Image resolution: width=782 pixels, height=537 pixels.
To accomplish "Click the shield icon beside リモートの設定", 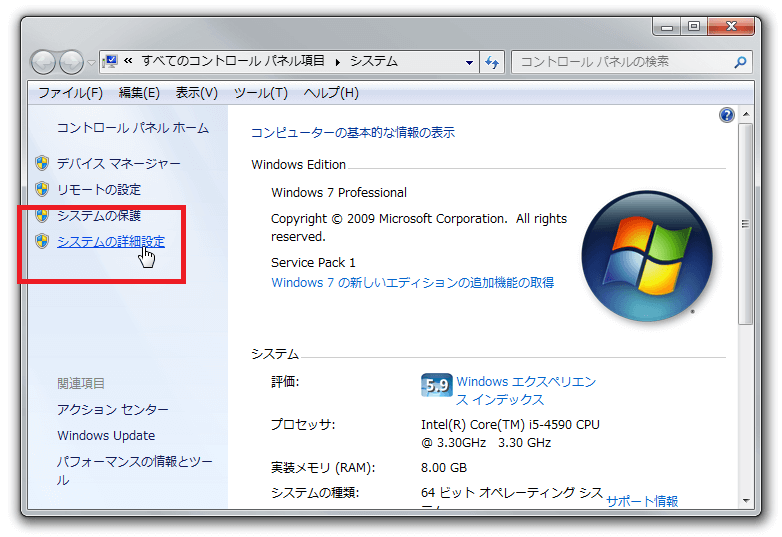I will pos(42,189).
